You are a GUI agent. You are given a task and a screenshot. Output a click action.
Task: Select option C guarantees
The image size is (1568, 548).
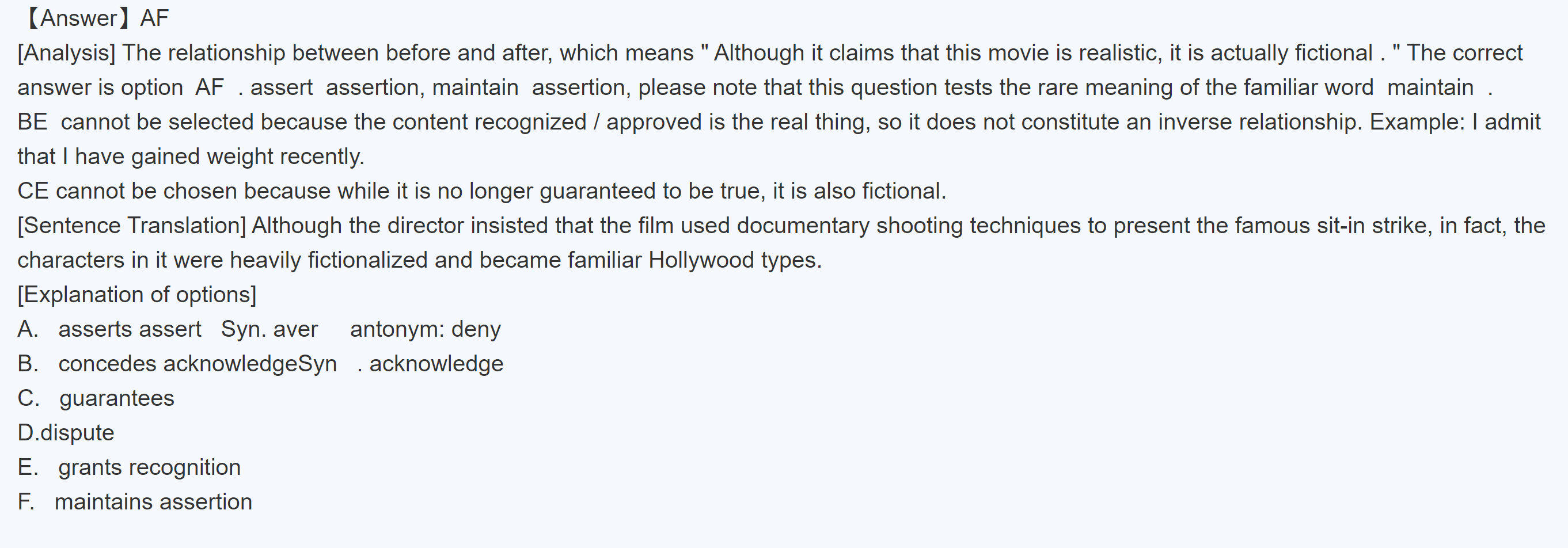[x=116, y=398]
